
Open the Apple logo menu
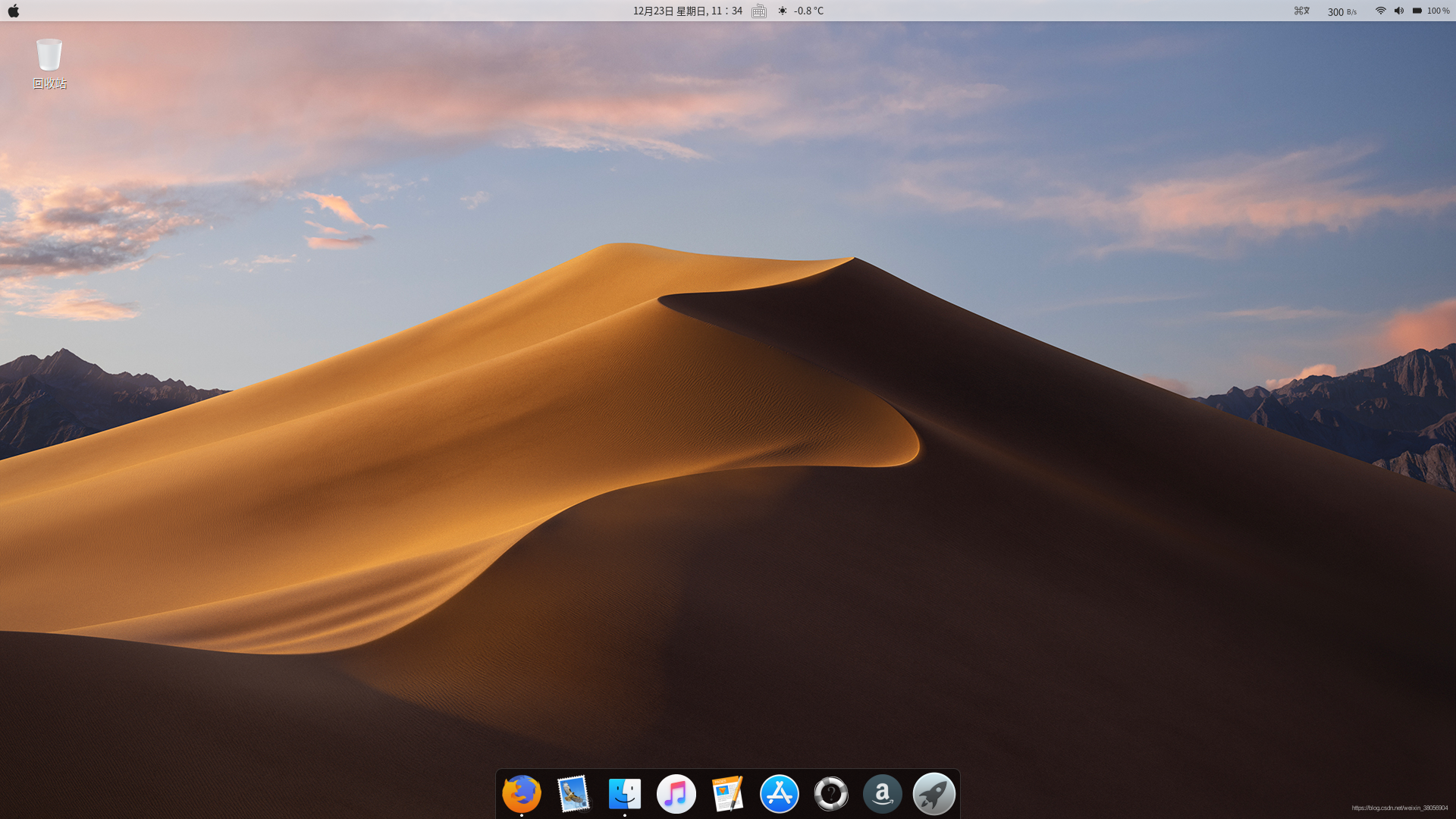(14, 11)
